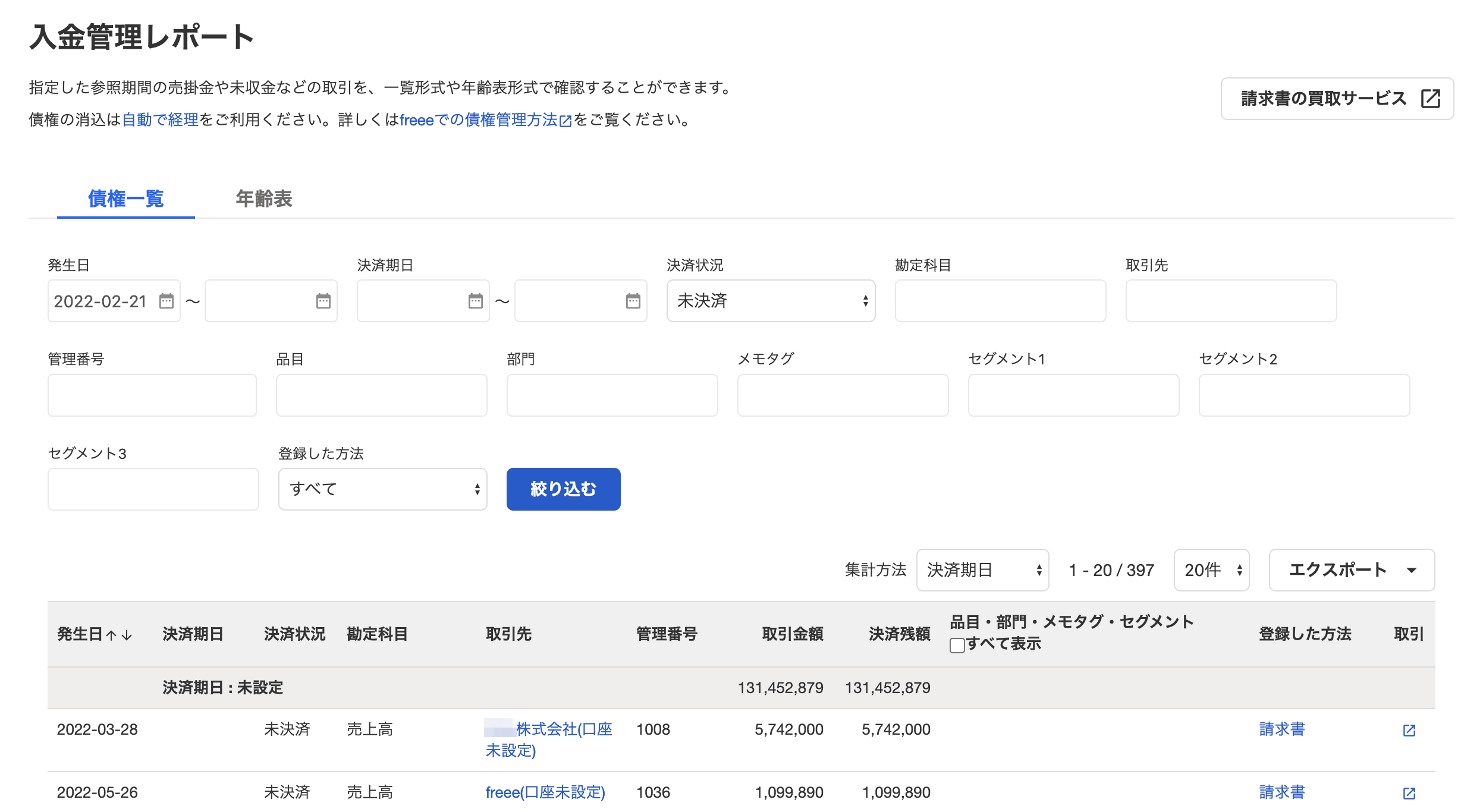Follow the 自動で経理 link
1483x812 pixels.
(160, 120)
